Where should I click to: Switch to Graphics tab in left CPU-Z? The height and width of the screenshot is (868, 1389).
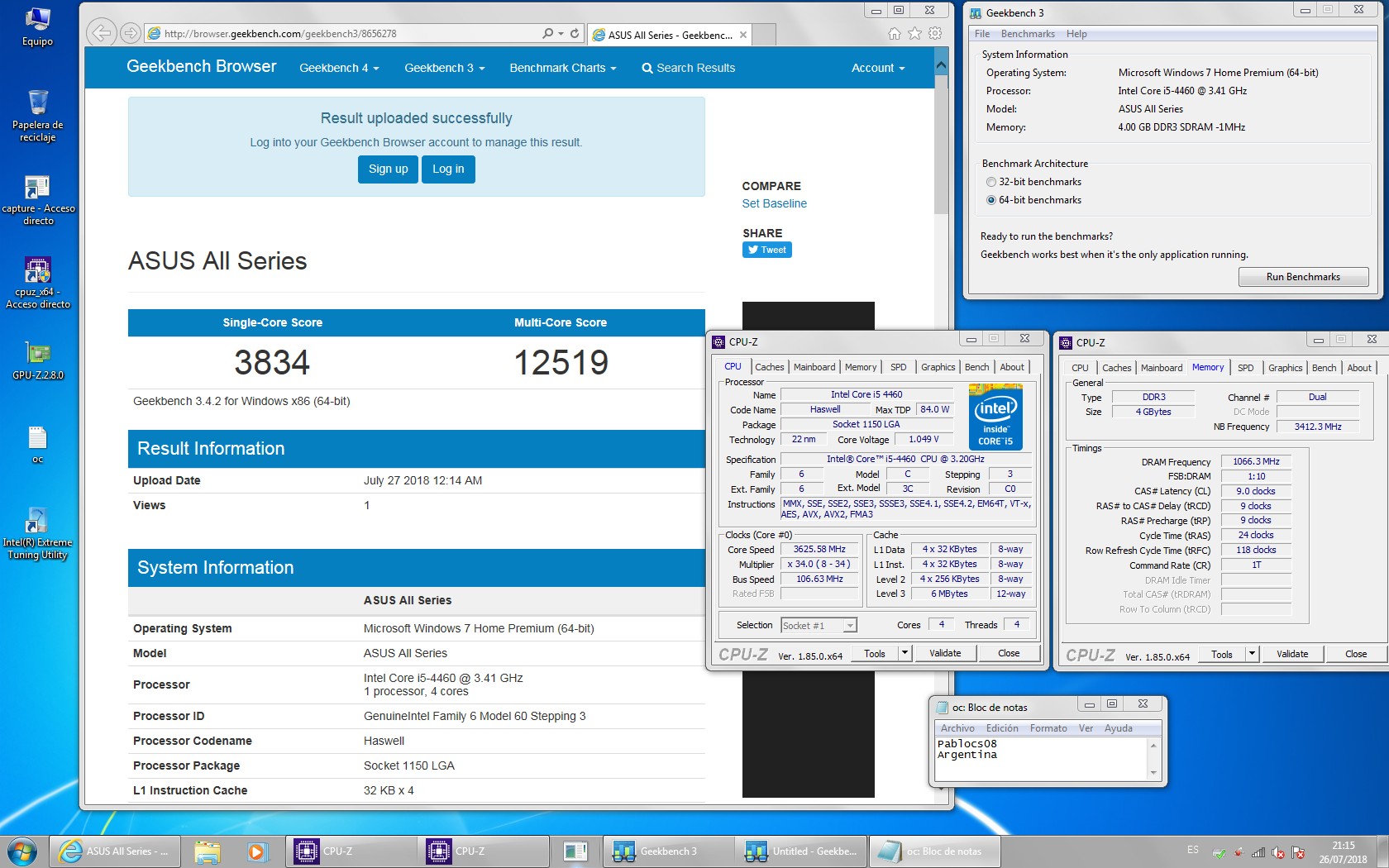coord(938,367)
